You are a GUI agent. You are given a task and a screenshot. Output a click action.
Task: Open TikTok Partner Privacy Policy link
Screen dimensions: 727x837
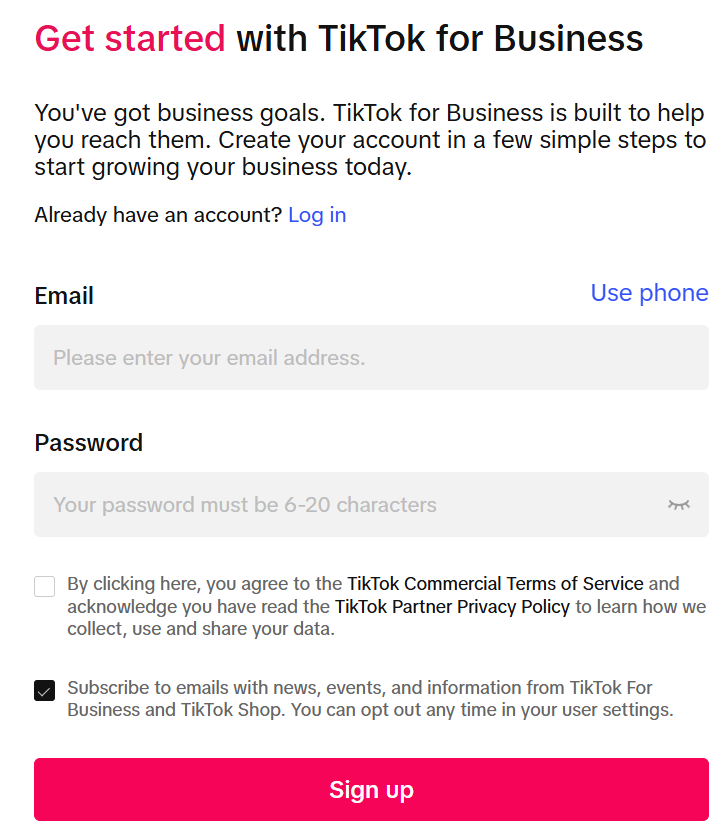coord(452,606)
